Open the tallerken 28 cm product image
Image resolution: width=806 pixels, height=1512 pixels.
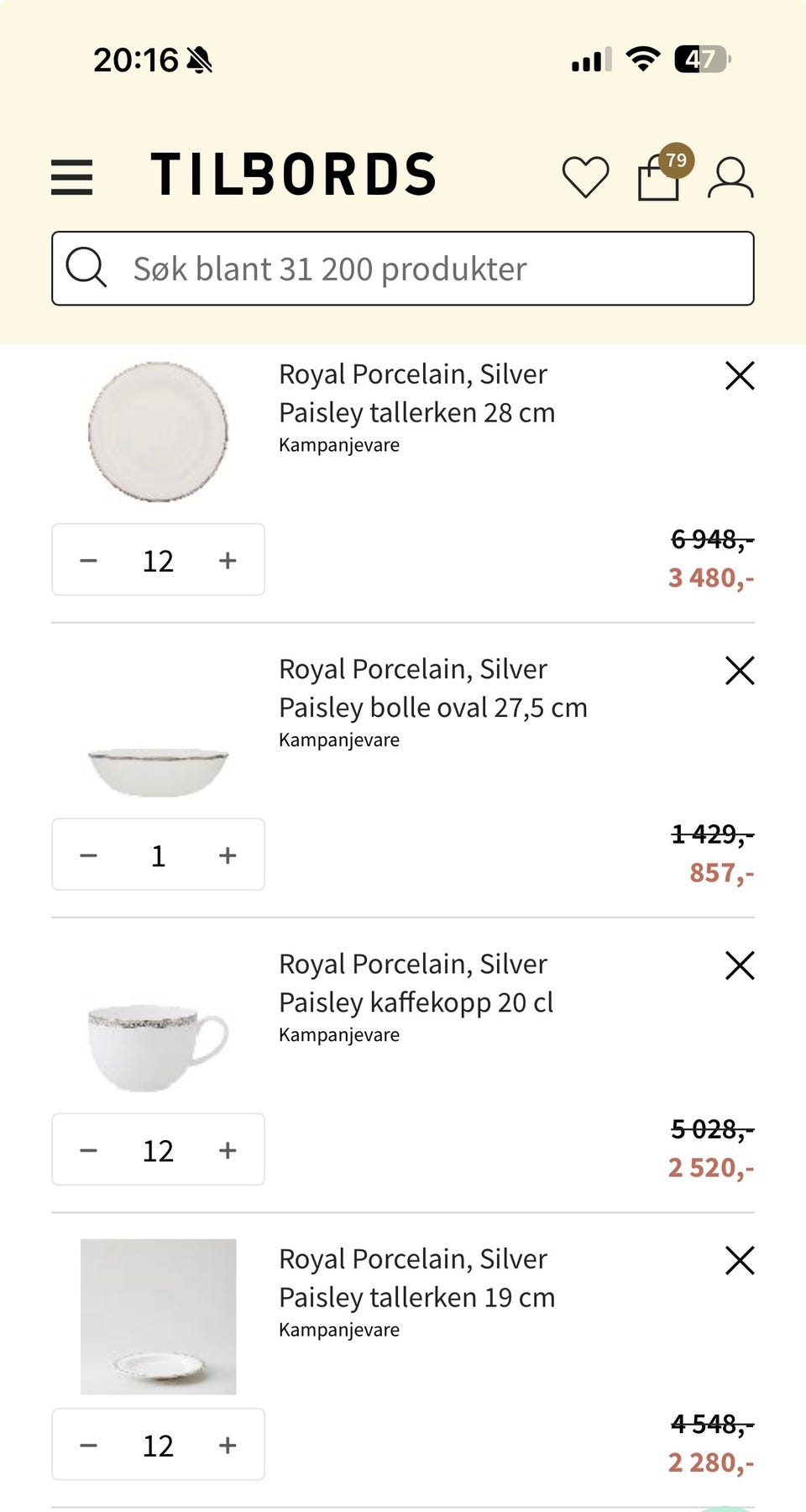(158, 432)
